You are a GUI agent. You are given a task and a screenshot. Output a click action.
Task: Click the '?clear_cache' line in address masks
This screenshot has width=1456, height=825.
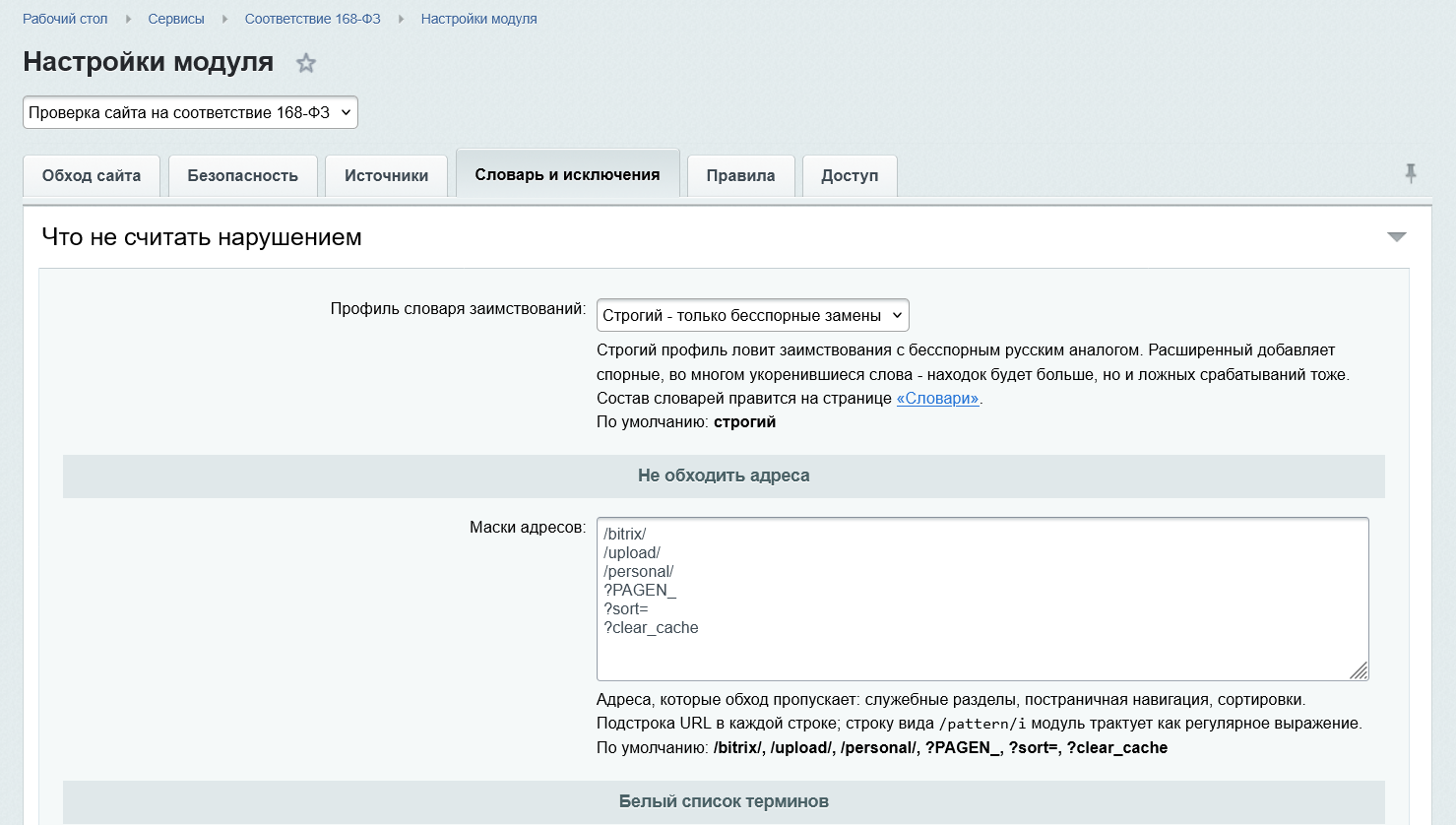(651, 628)
